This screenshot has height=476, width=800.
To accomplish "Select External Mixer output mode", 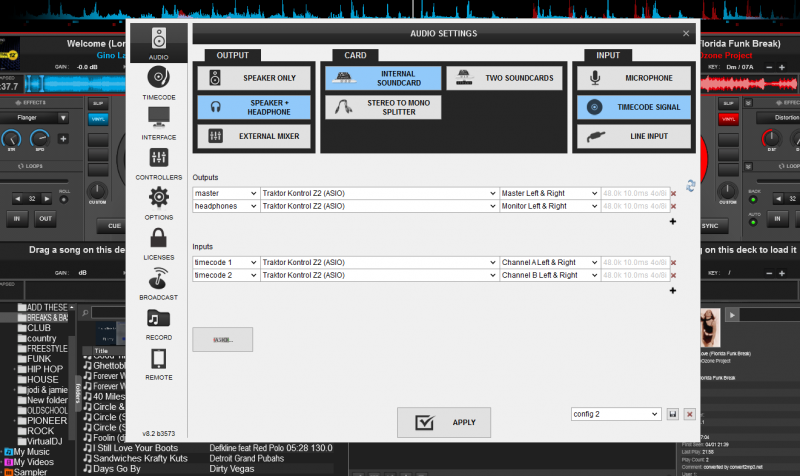I will pyautogui.click(x=254, y=136).
